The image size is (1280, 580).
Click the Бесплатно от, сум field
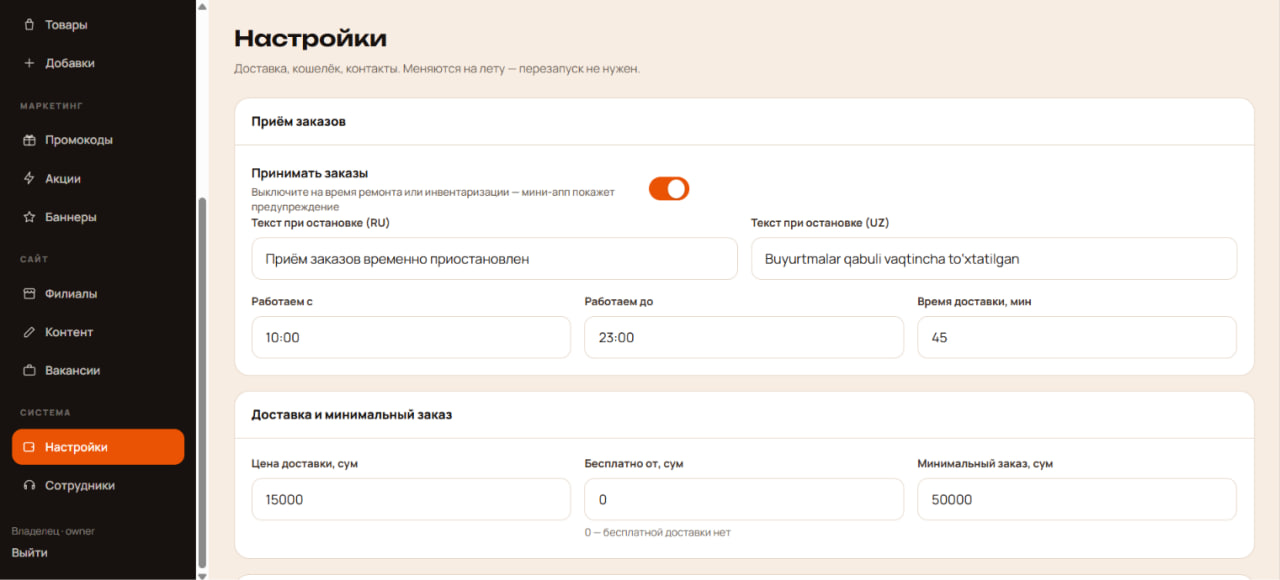tap(744, 499)
